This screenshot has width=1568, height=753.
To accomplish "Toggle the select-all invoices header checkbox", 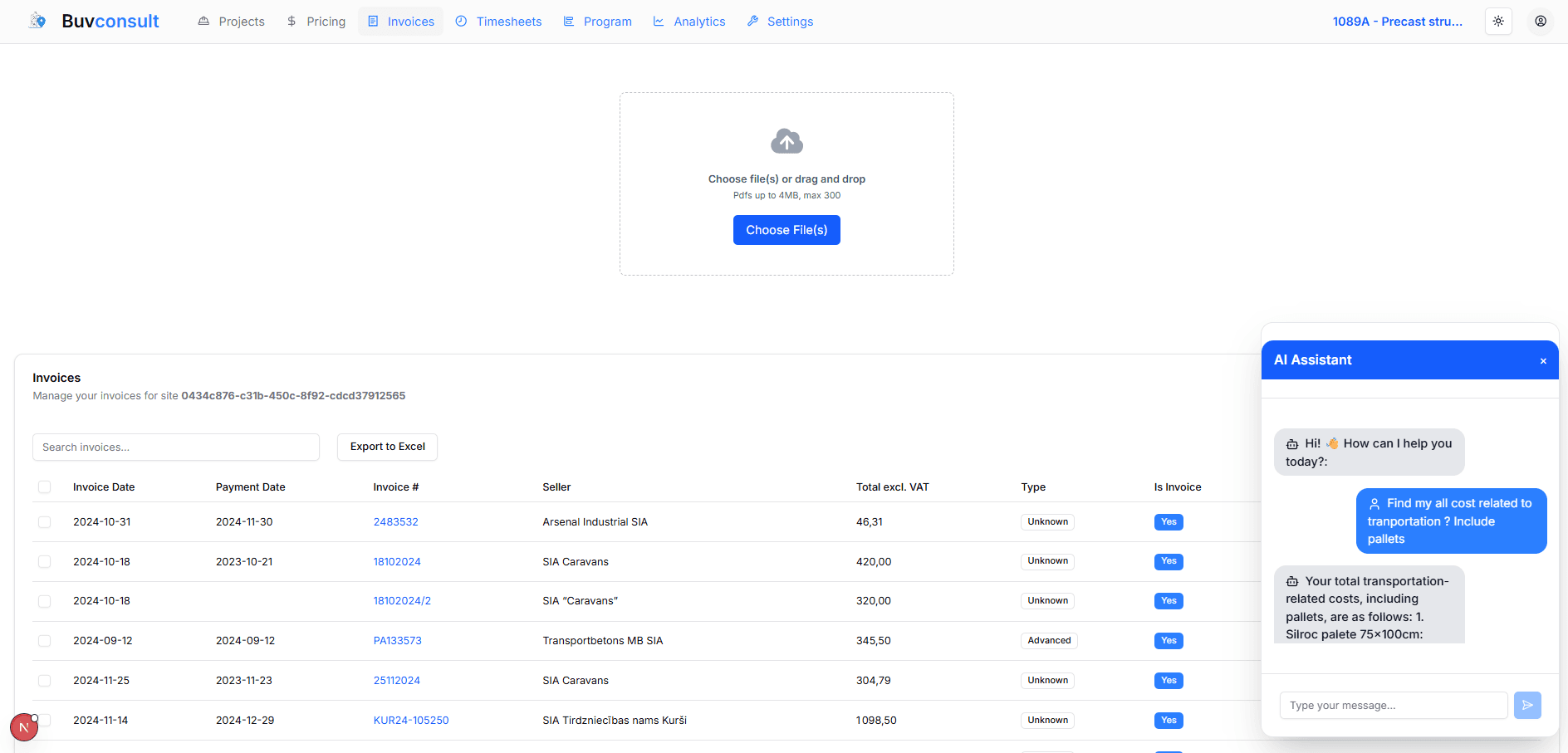I will click(x=45, y=487).
